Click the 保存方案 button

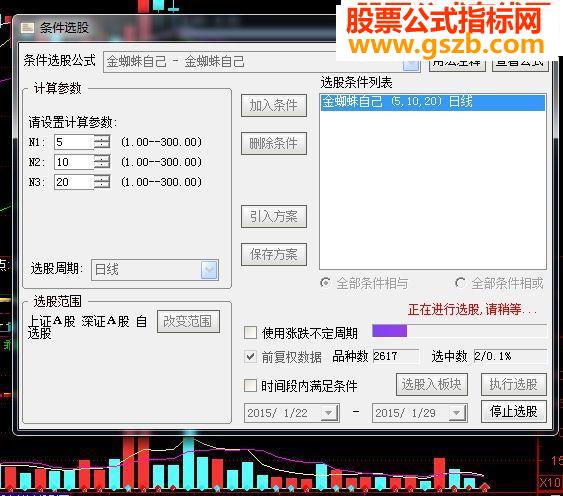click(x=274, y=254)
